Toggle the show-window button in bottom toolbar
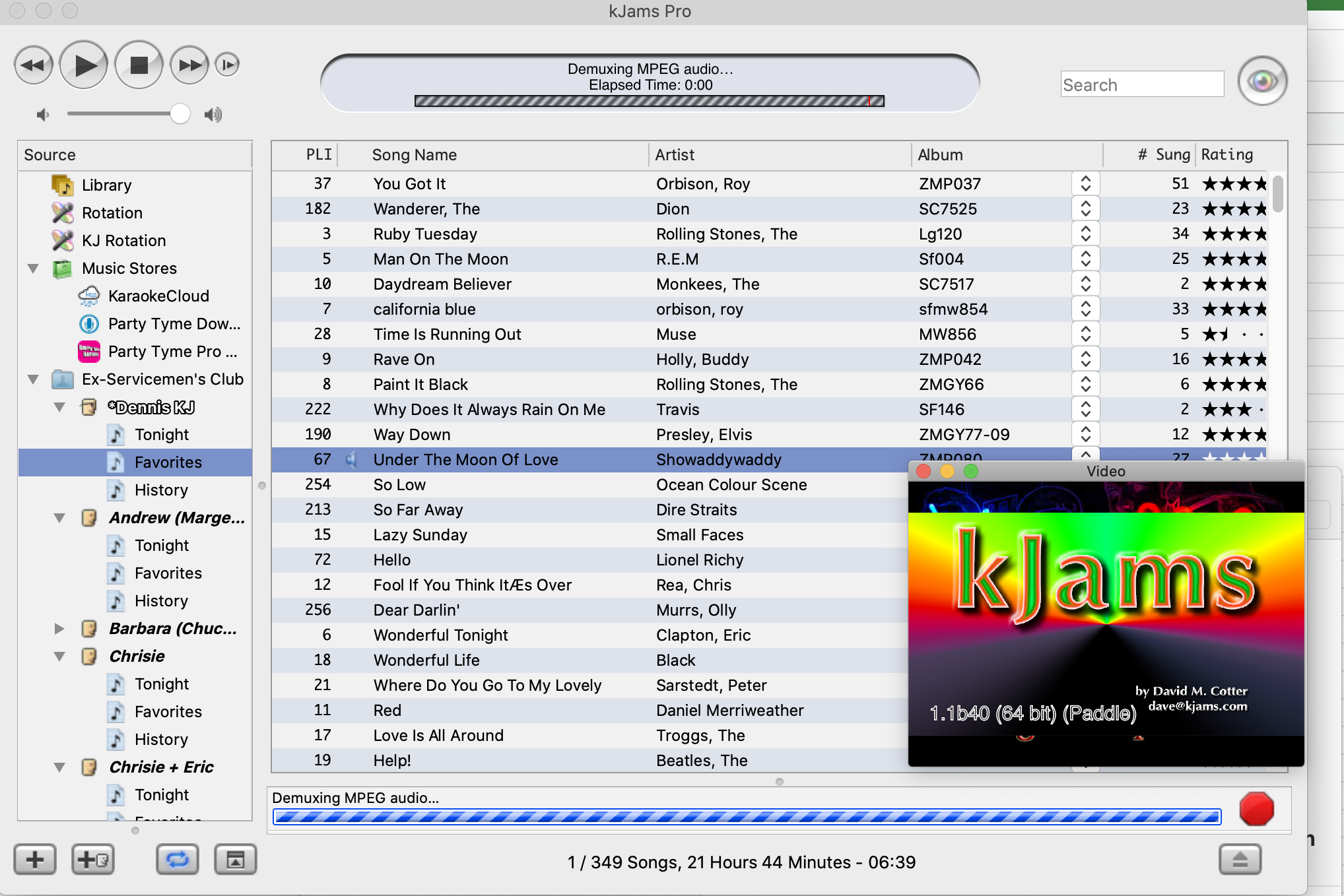 tap(235, 860)
